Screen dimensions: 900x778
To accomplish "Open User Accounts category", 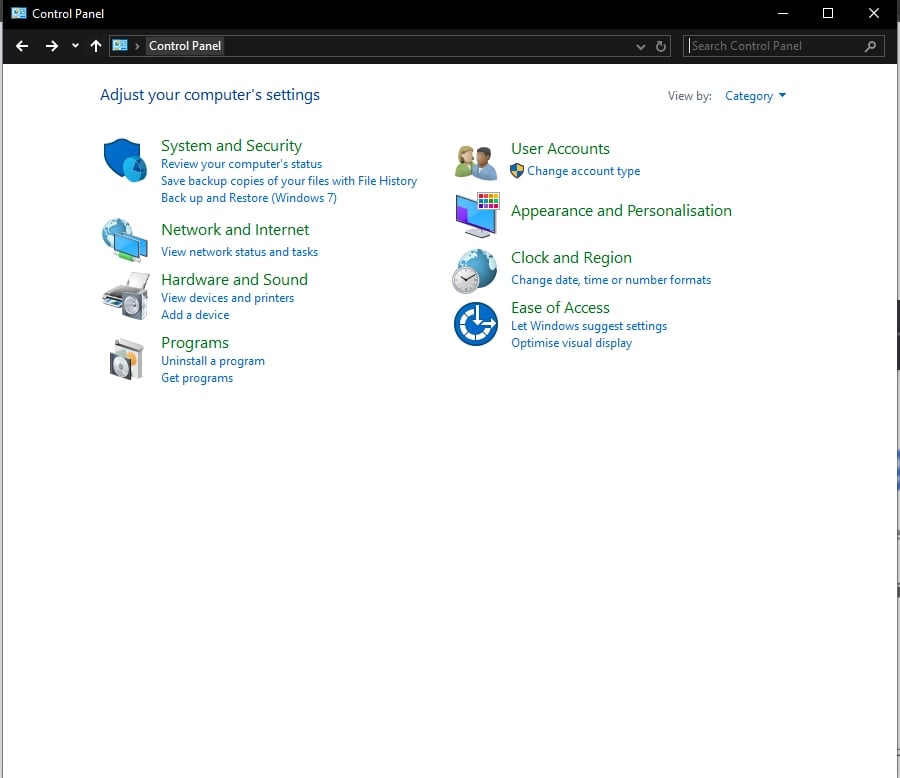I will (x=560, y=149).
